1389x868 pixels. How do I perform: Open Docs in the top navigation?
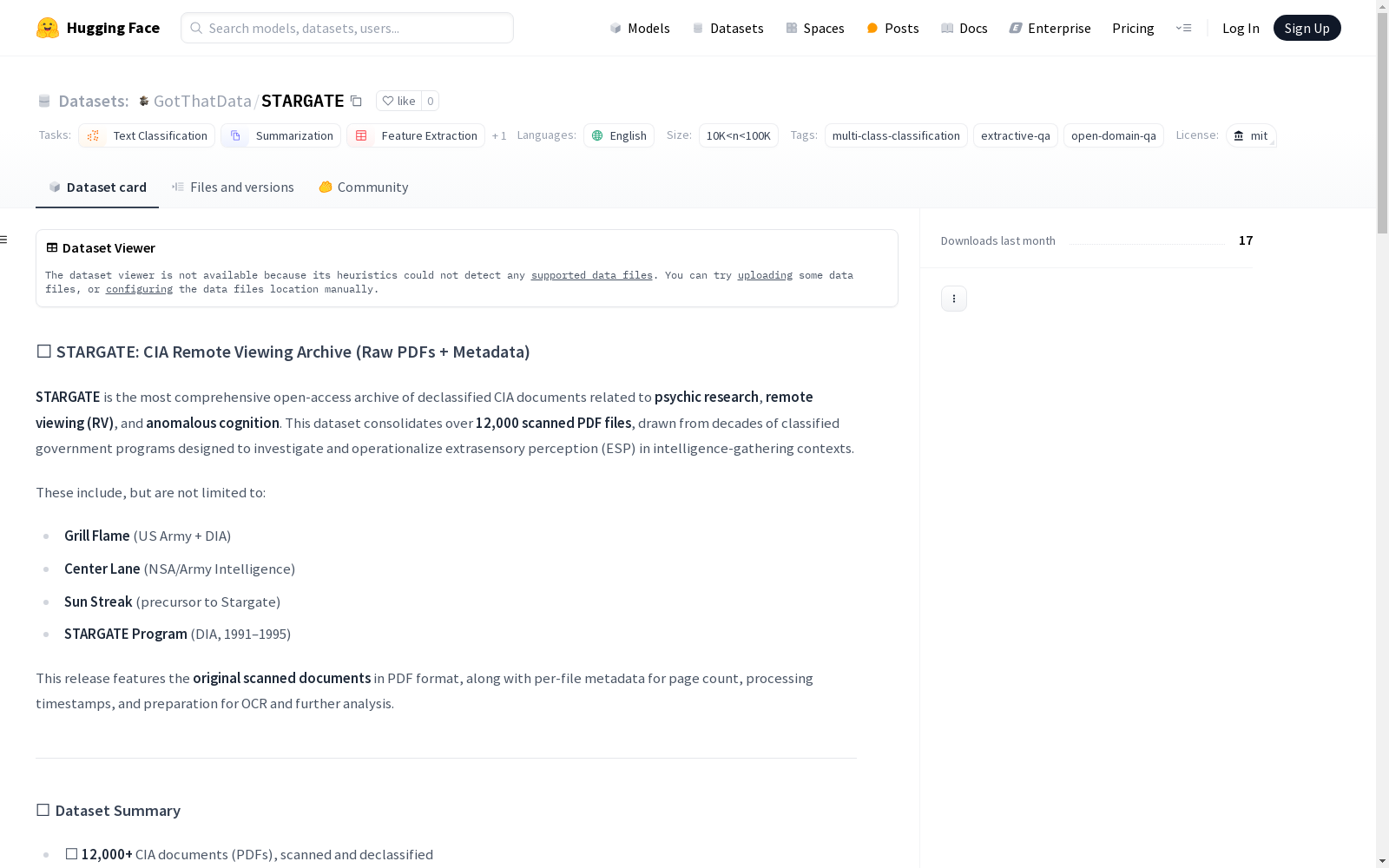[x=964, y=28]
